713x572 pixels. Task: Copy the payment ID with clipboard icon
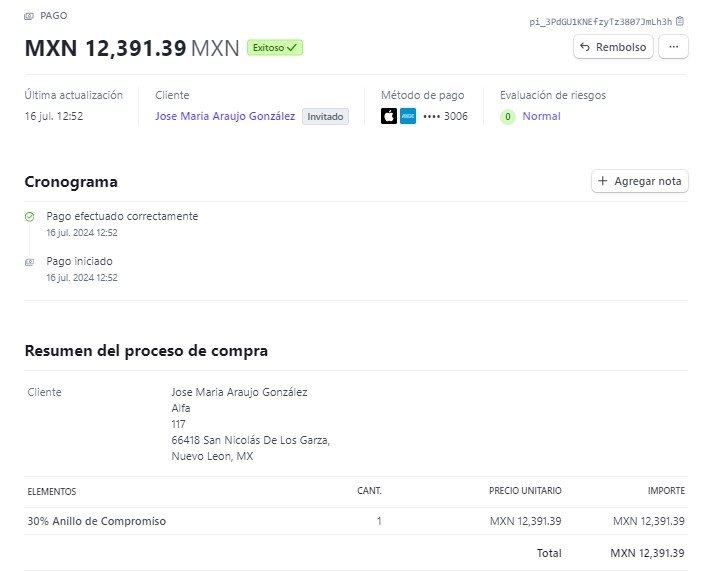(x=680, y=21)
